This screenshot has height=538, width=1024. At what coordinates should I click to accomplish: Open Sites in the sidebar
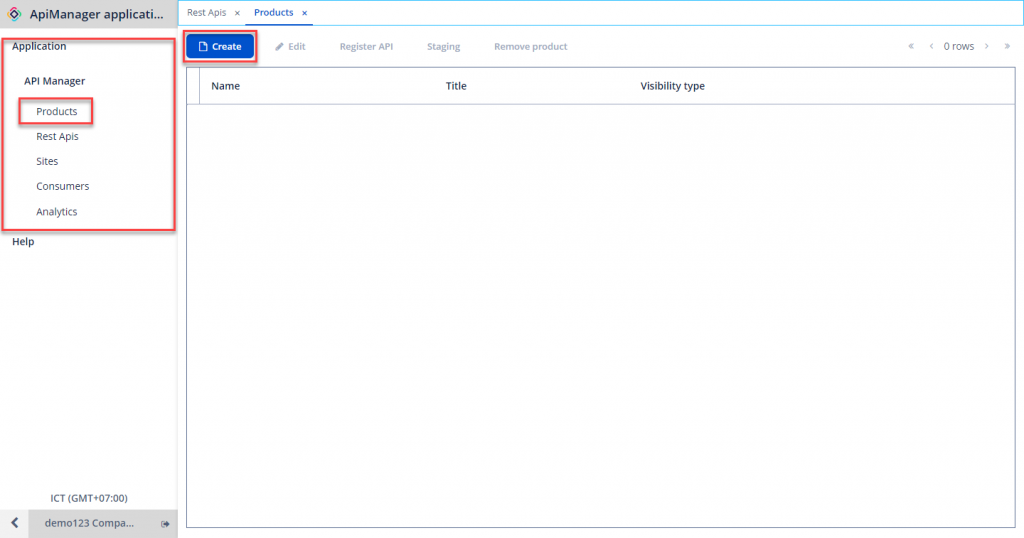click(47, 162)
